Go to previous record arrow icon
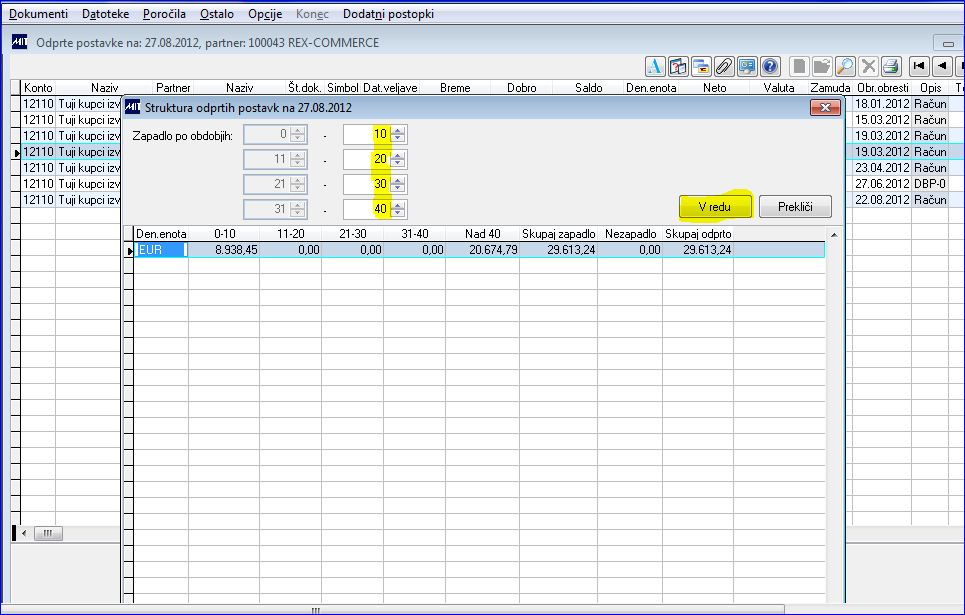 click(942, 66)
